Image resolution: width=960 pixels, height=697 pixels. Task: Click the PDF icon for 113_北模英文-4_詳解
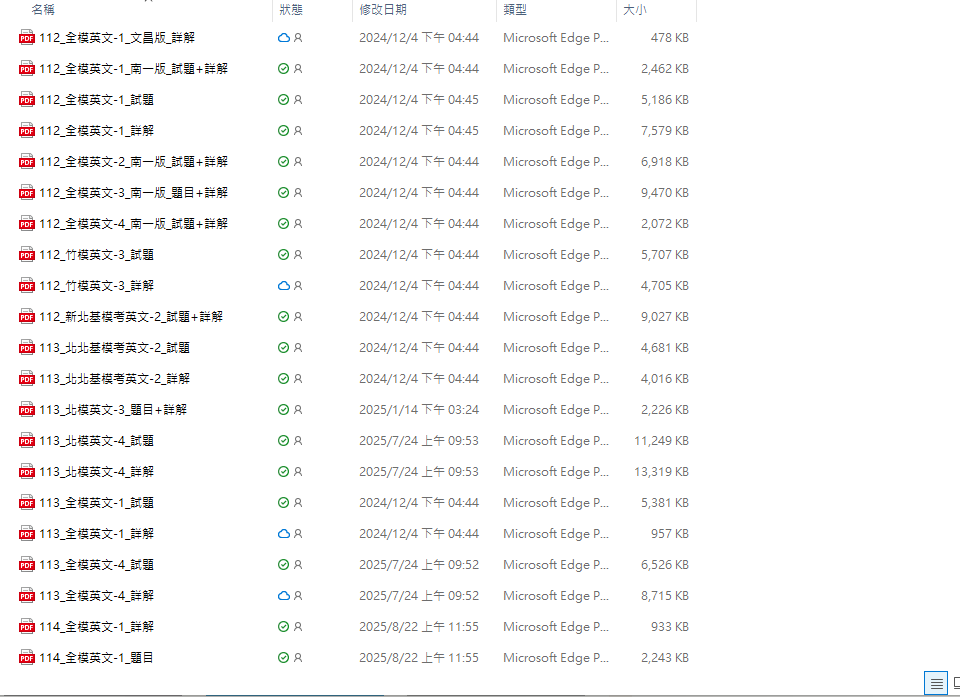27,472
